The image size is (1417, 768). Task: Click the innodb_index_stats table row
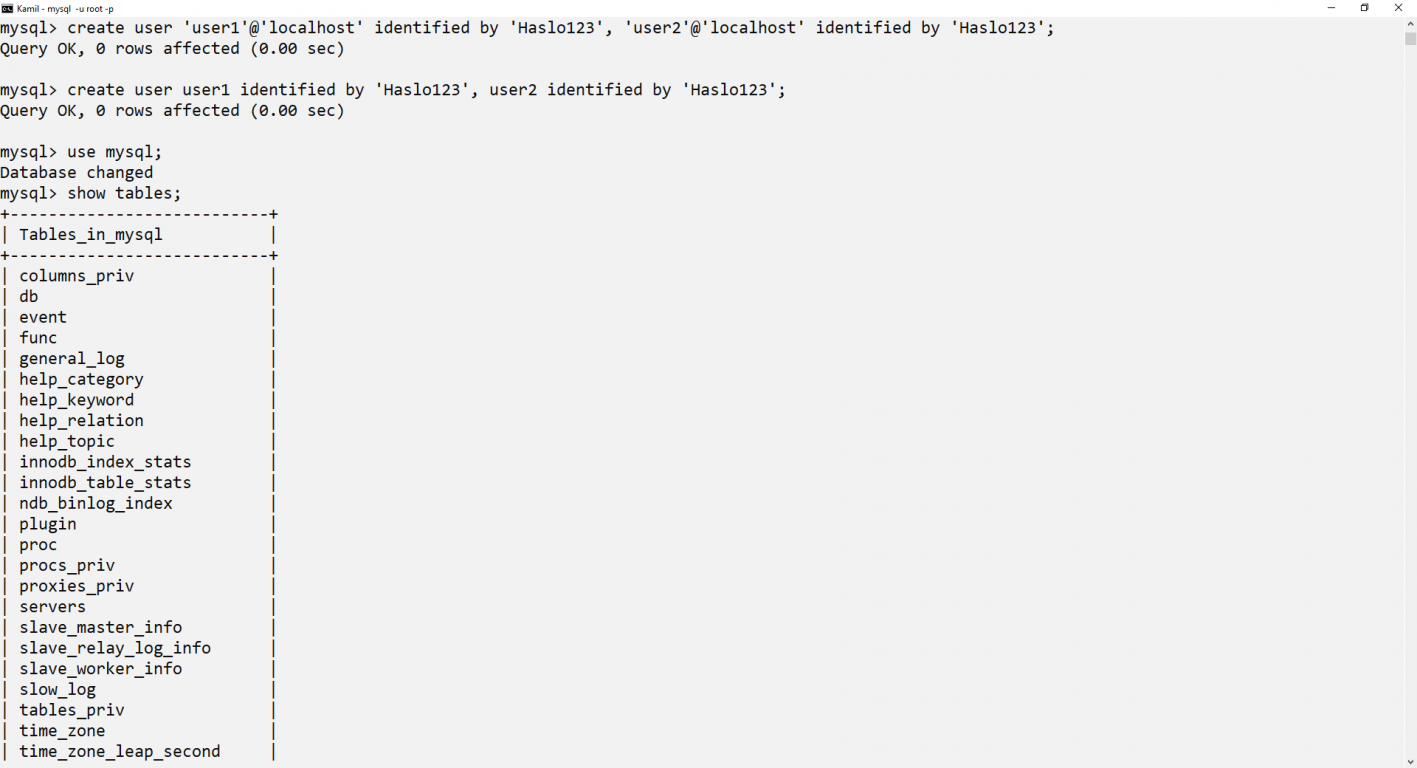coord(138,462)
